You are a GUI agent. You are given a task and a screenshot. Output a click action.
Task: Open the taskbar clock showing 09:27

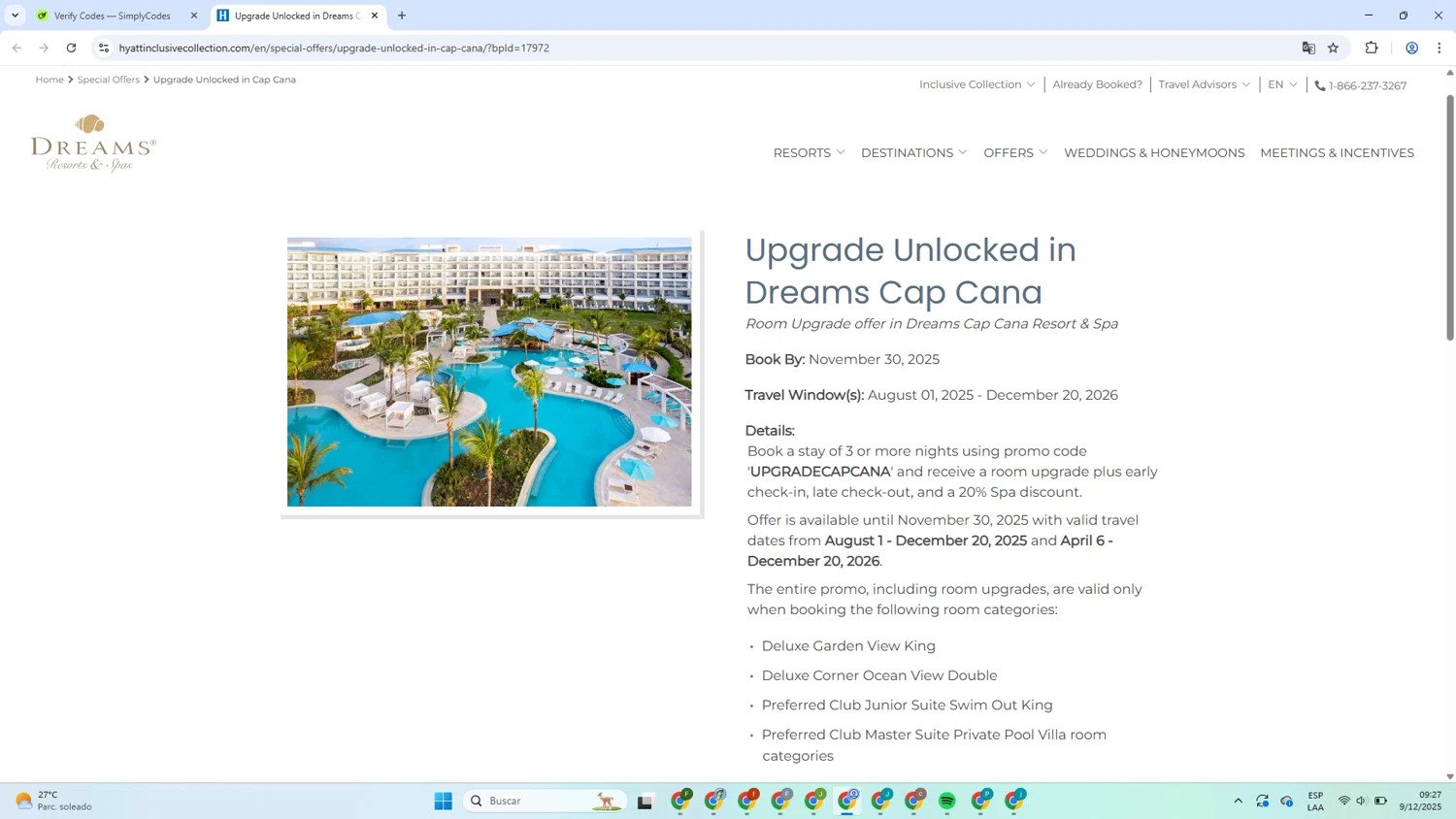(x=1420, y=801)
